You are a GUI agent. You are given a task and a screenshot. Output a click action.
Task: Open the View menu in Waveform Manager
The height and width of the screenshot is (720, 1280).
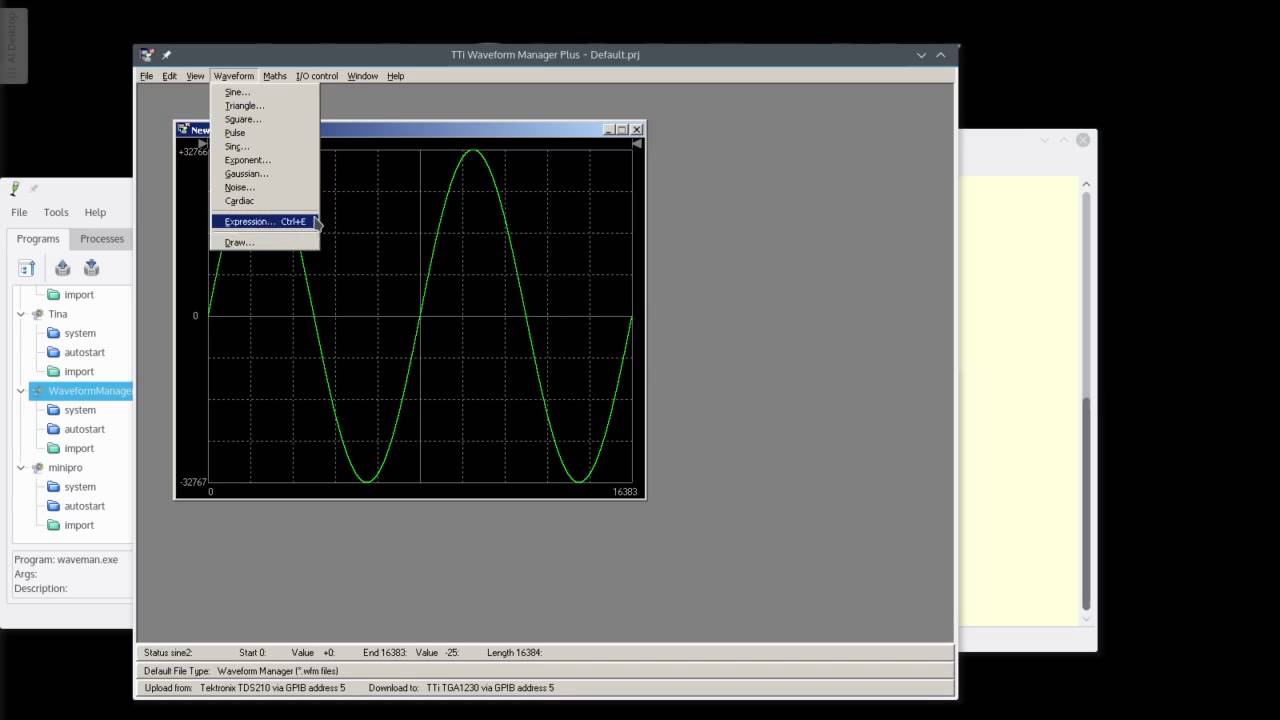coord(195,76)
